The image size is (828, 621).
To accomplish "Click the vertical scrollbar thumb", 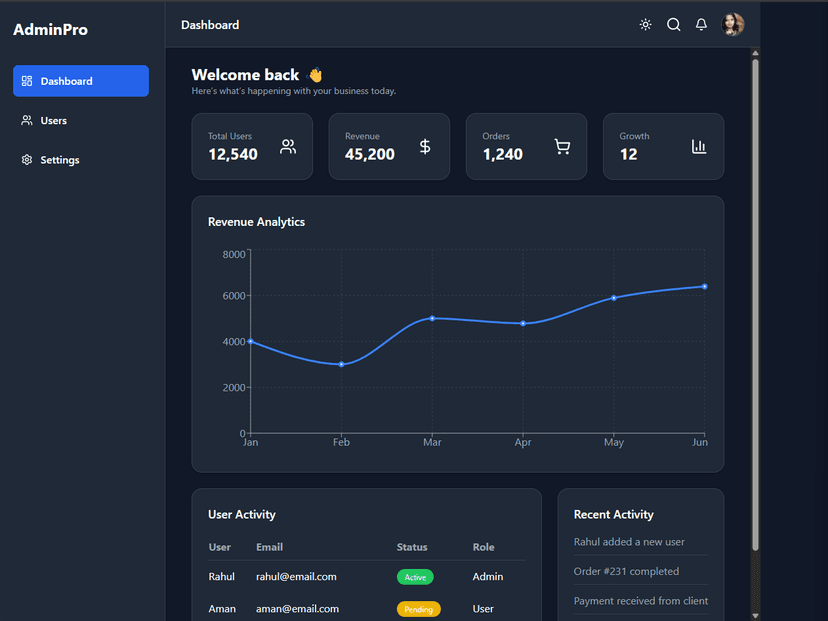I will (755, 305).
